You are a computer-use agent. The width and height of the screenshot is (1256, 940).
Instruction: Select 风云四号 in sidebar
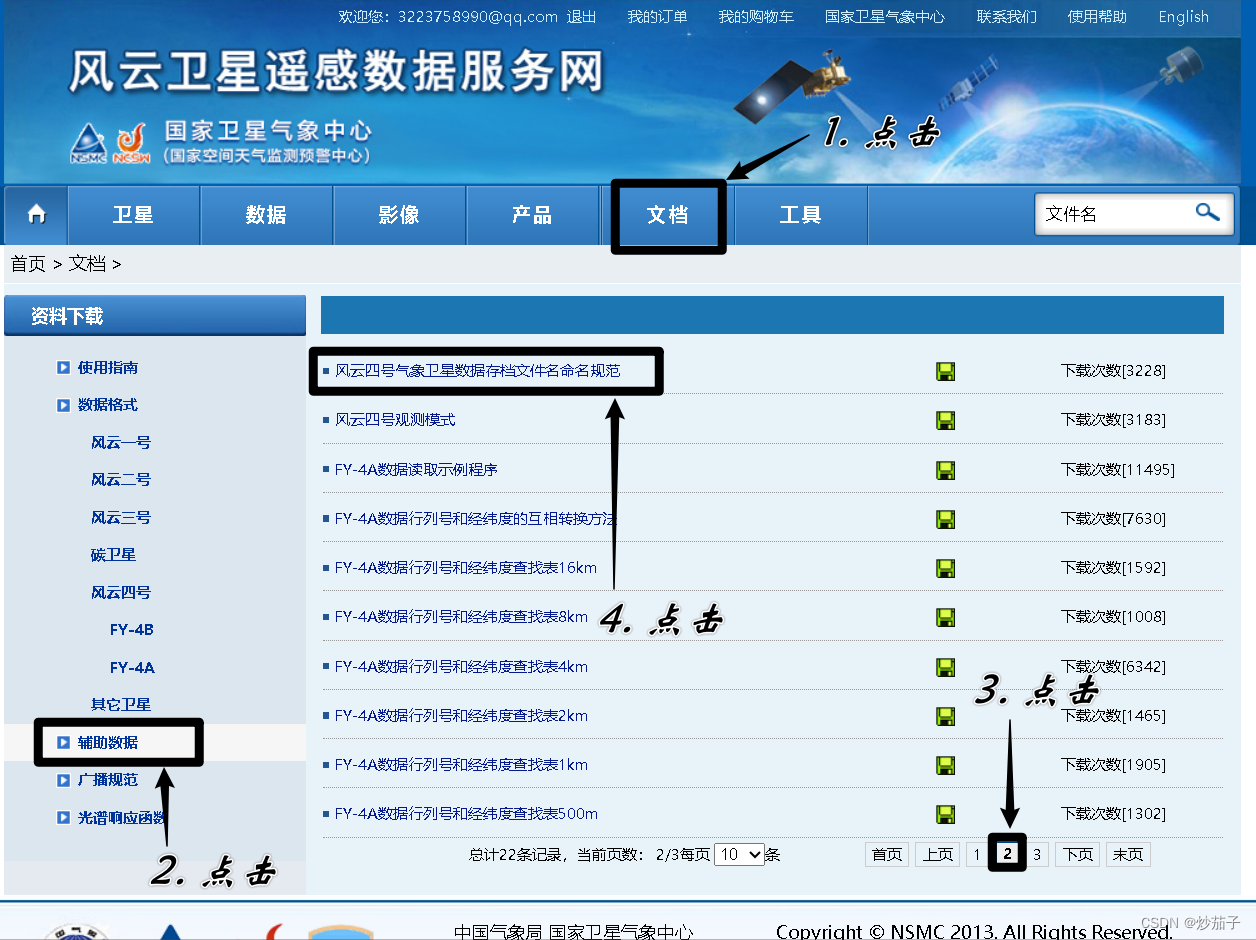(x=121, y=593)
